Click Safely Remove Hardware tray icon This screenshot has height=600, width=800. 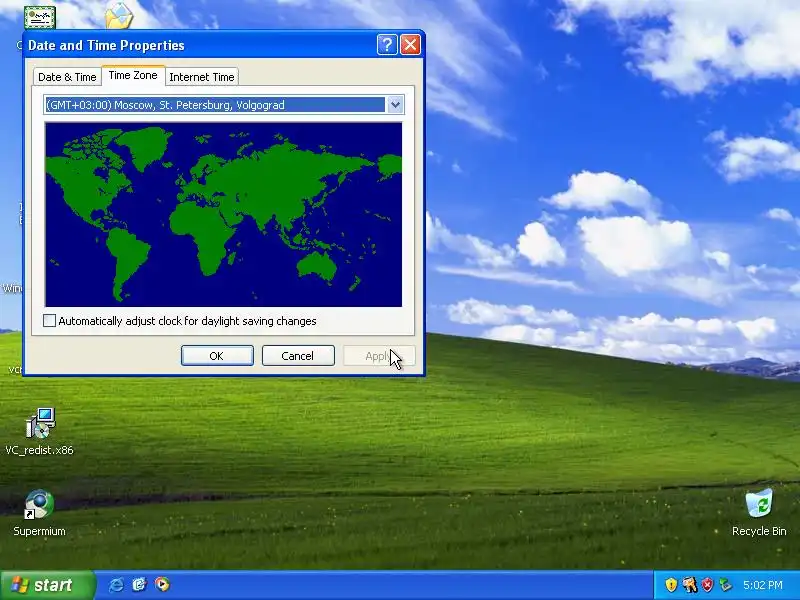click(725, 585)
